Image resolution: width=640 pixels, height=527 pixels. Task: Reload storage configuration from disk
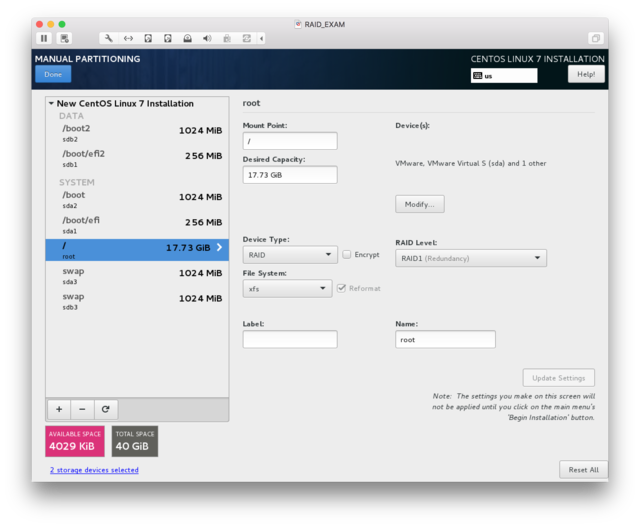pos(105,409)
